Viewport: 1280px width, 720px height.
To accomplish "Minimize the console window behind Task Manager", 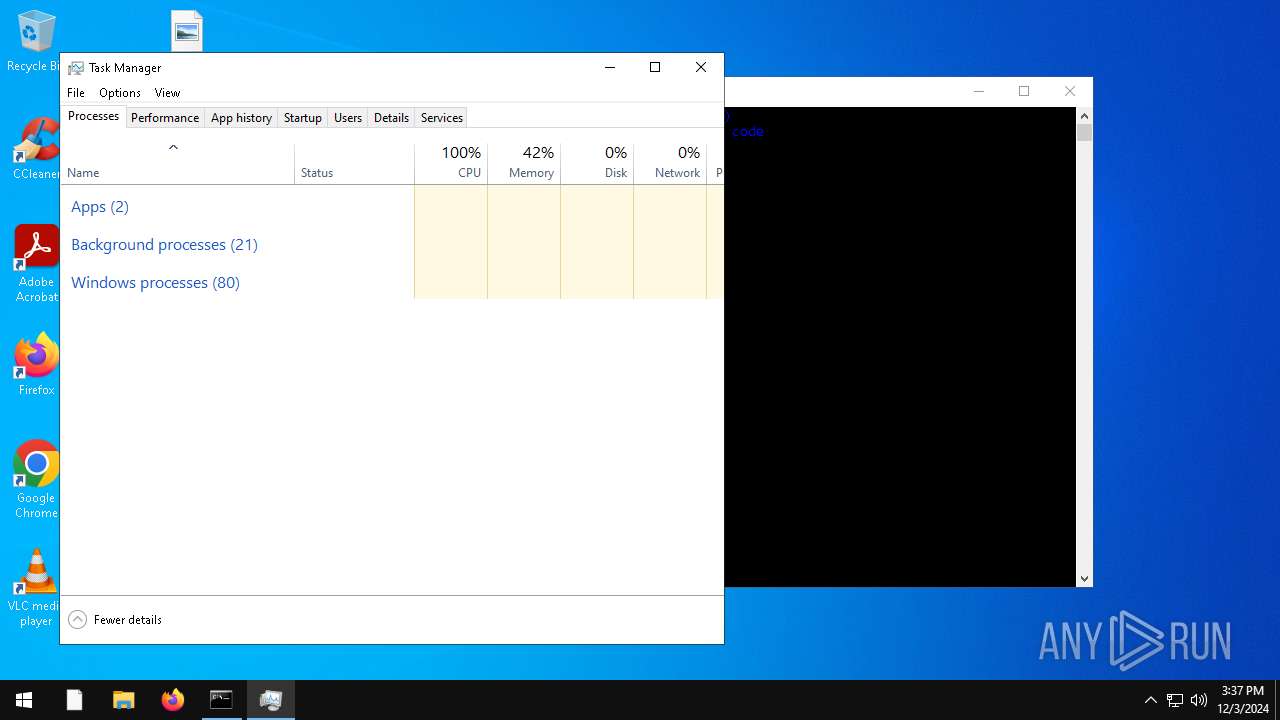I will coord(979,91).
